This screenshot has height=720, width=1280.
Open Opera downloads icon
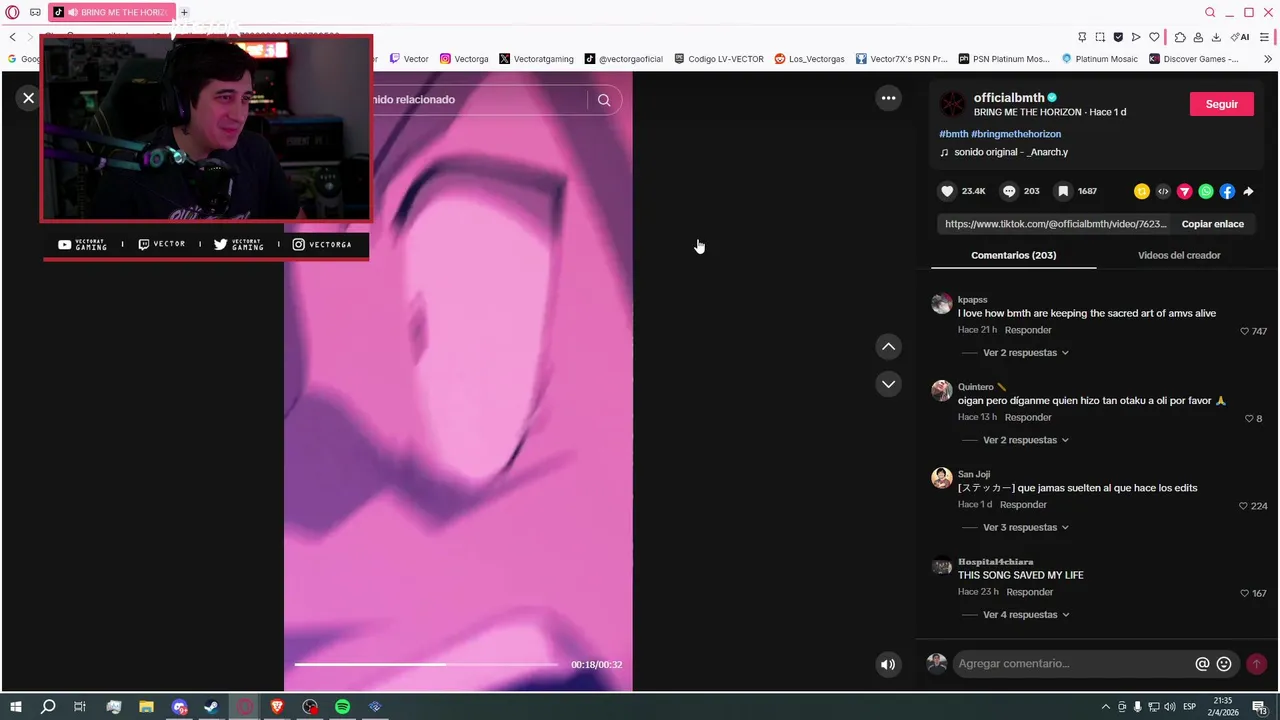click(1216, 37)
